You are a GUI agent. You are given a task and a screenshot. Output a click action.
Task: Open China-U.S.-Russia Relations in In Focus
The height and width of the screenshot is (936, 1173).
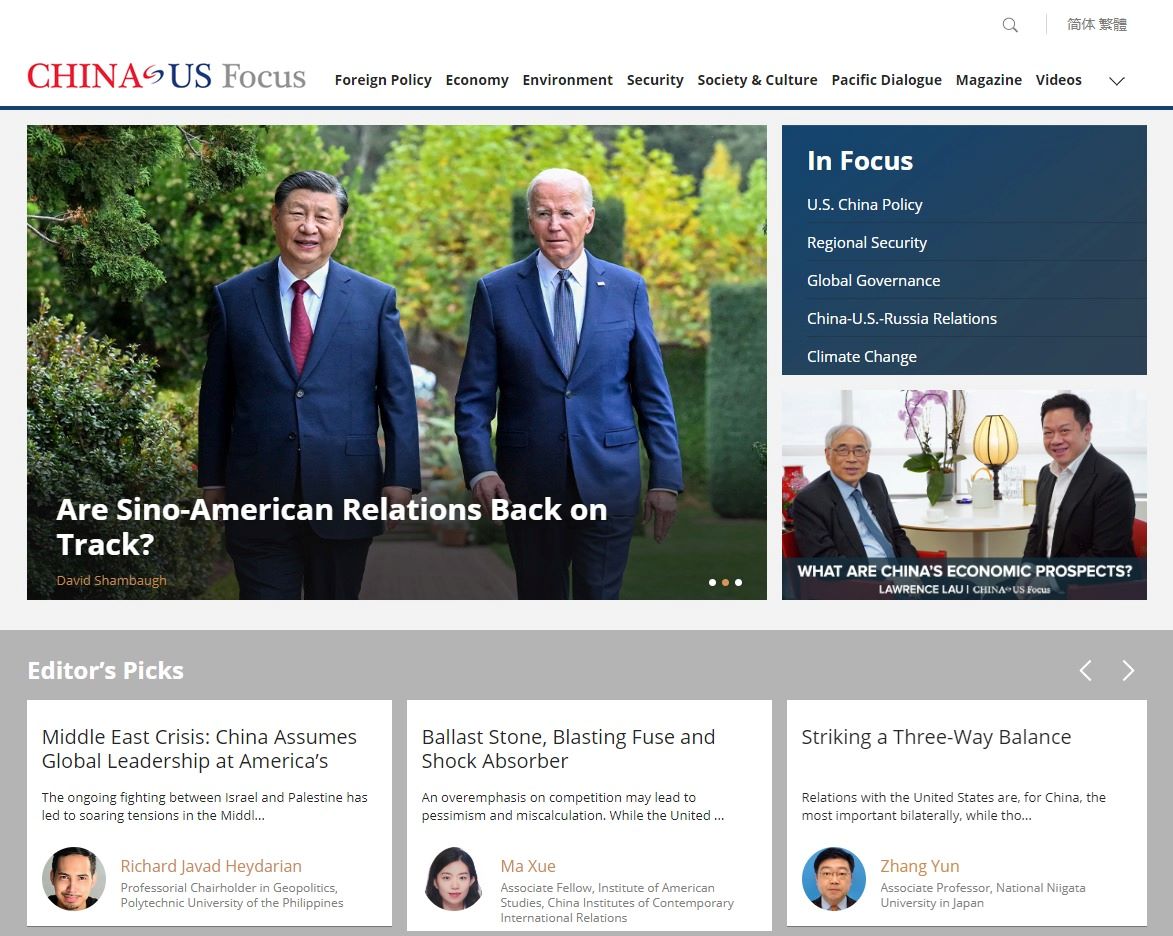pyautogui.click(x=901, y=319)
